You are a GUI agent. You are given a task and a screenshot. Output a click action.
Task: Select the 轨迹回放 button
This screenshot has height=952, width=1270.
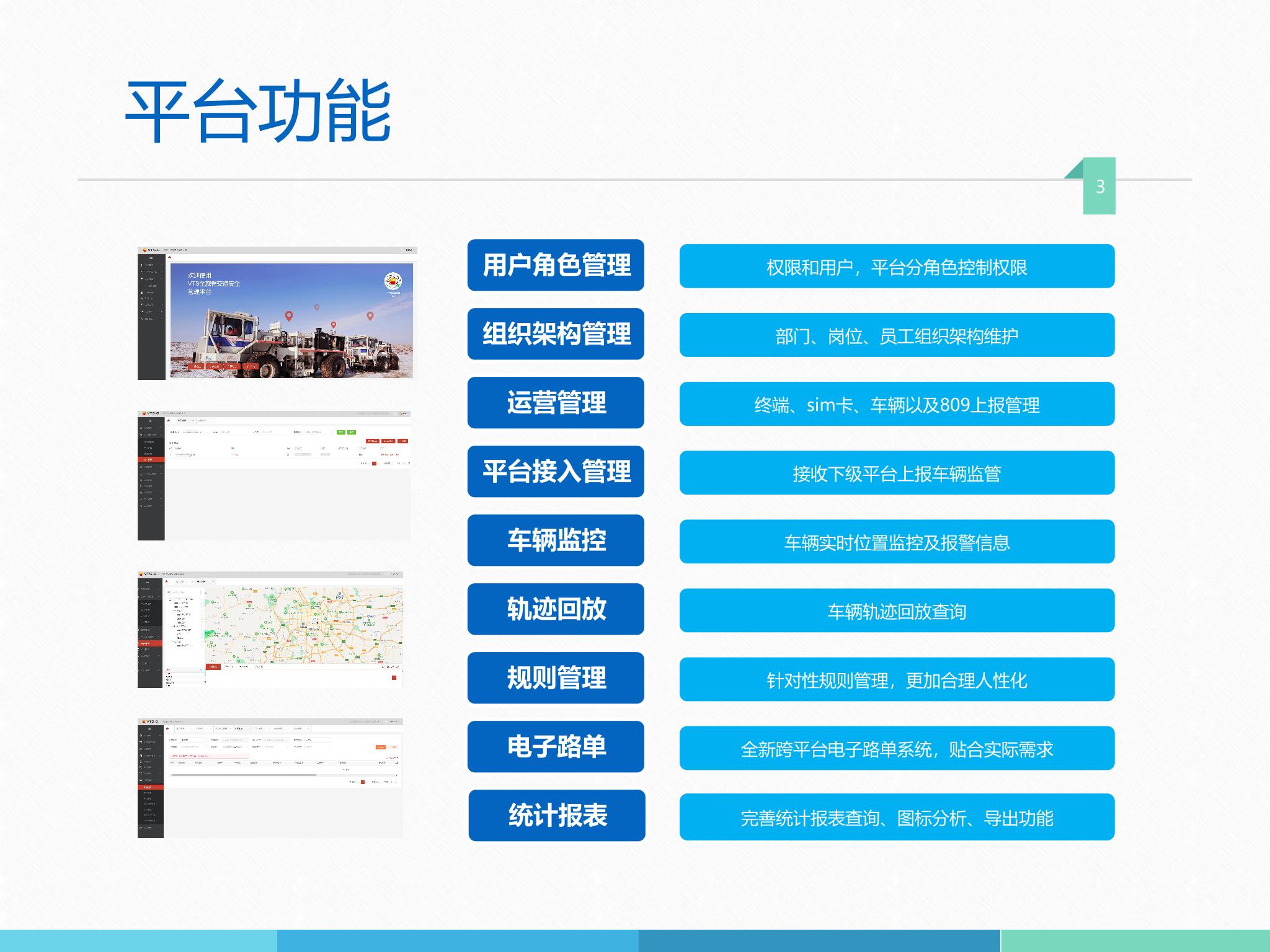[556, 609]
